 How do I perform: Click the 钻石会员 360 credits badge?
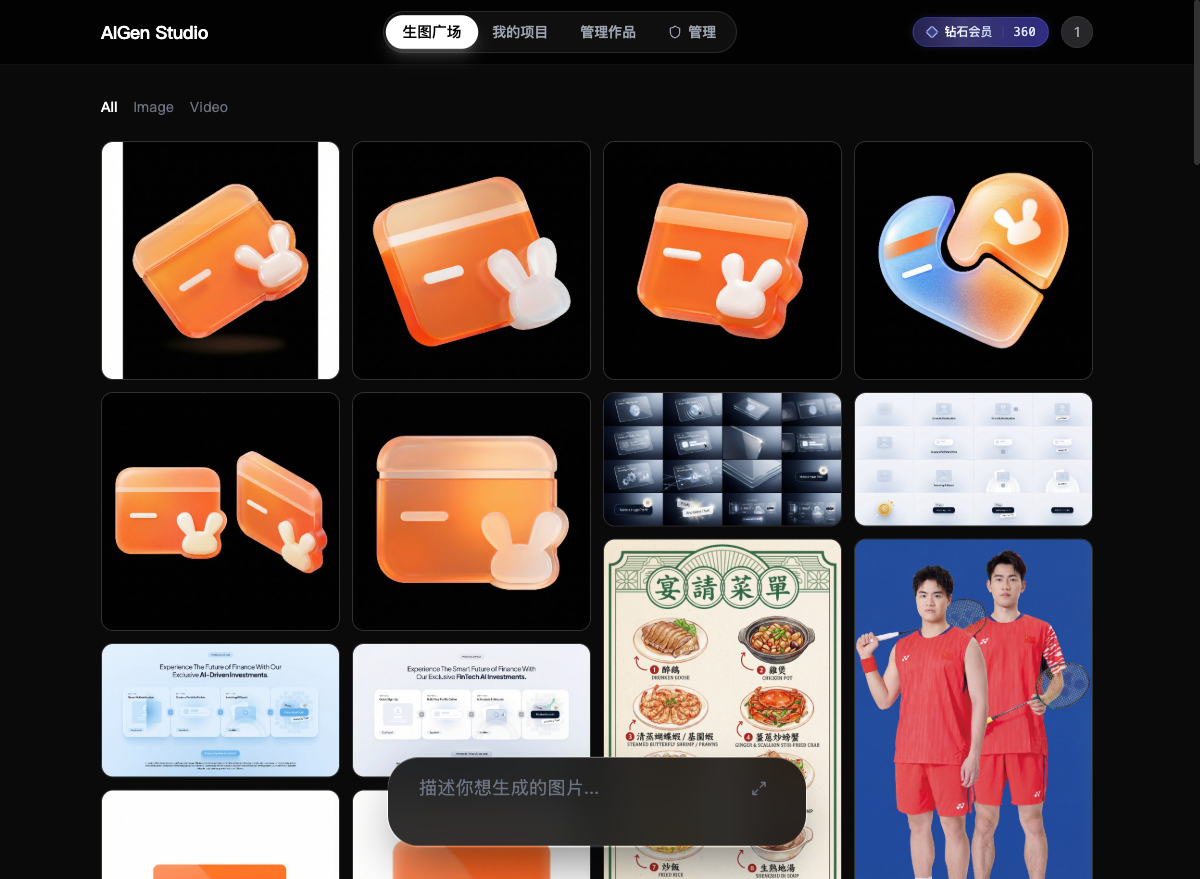click(980, 32)
